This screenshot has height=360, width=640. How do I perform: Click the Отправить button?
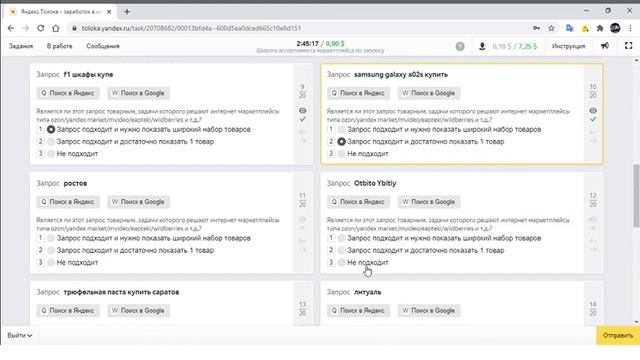(x=618, y=336)
